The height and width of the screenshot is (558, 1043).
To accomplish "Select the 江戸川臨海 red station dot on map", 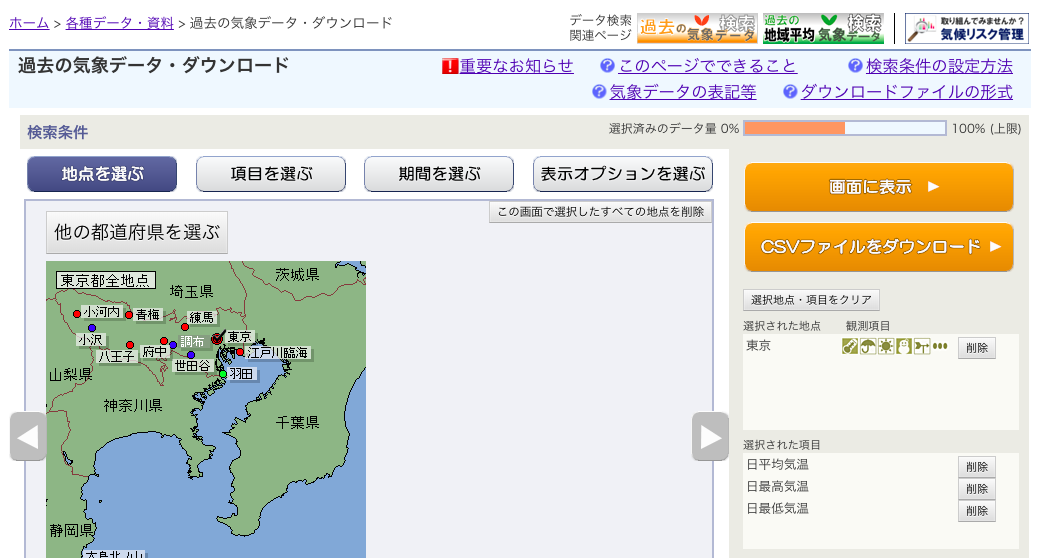I will [240, 351].
